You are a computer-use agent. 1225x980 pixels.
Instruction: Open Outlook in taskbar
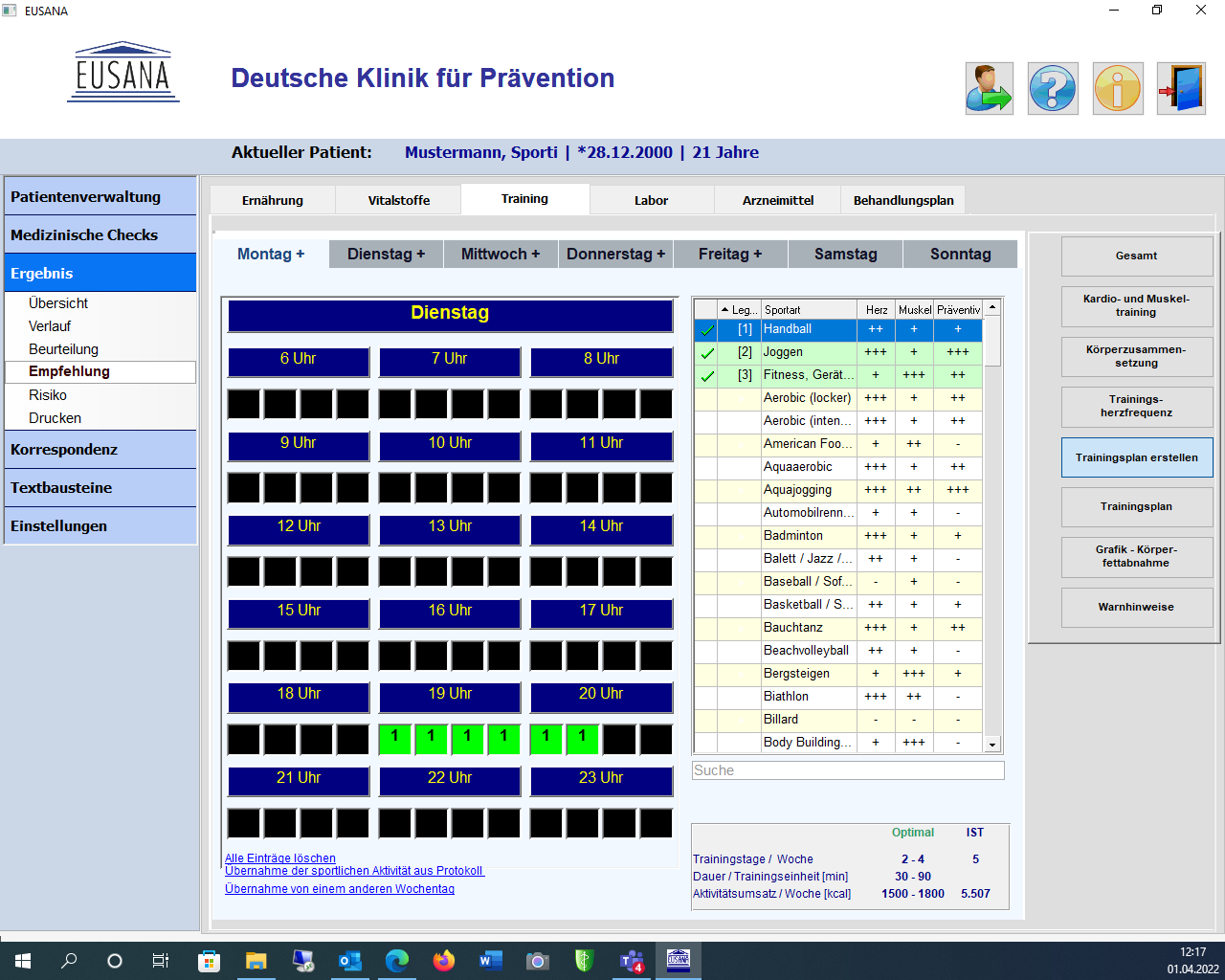click(x=349, y=961)
